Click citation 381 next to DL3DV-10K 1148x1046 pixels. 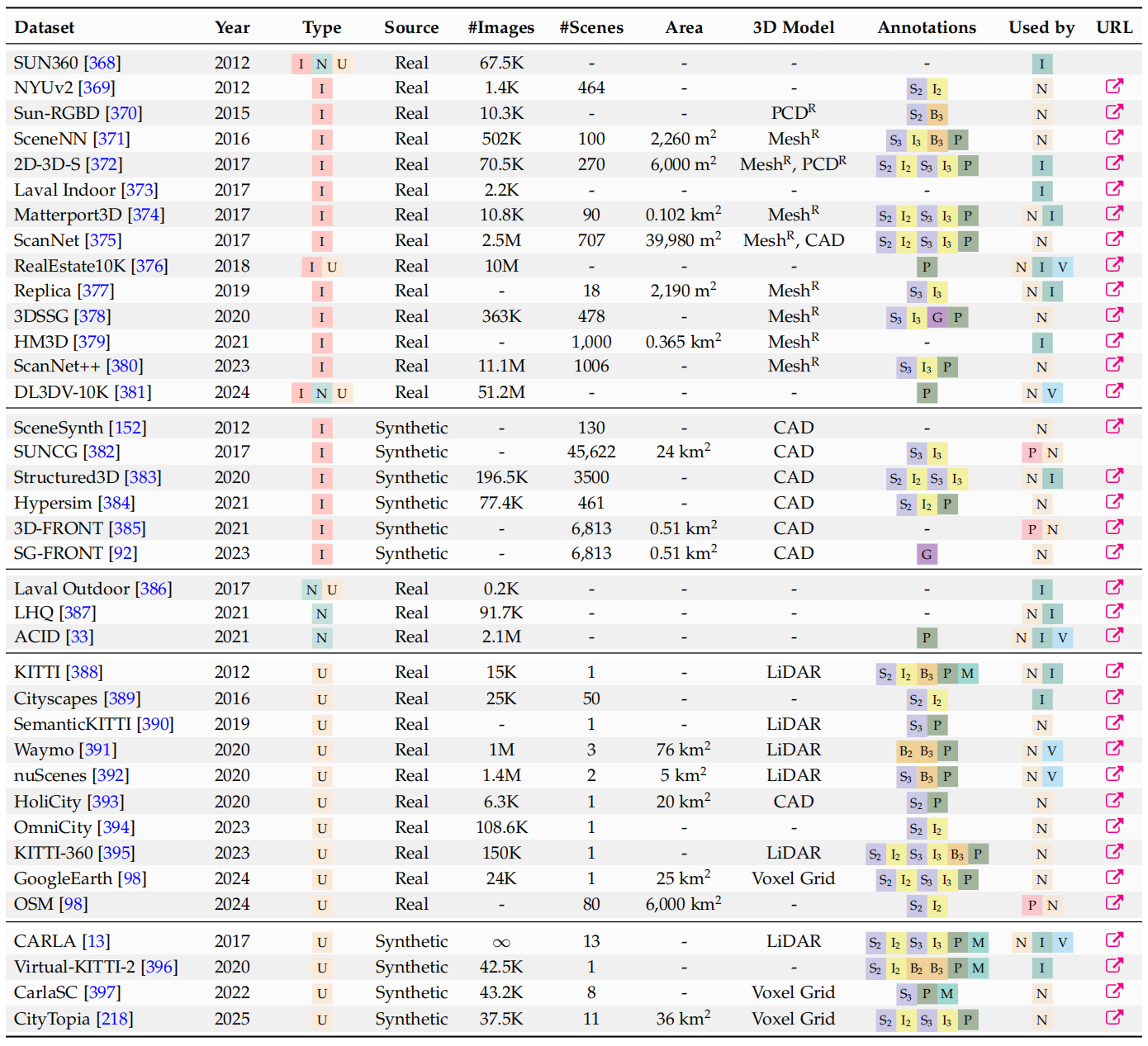[133, 392]
